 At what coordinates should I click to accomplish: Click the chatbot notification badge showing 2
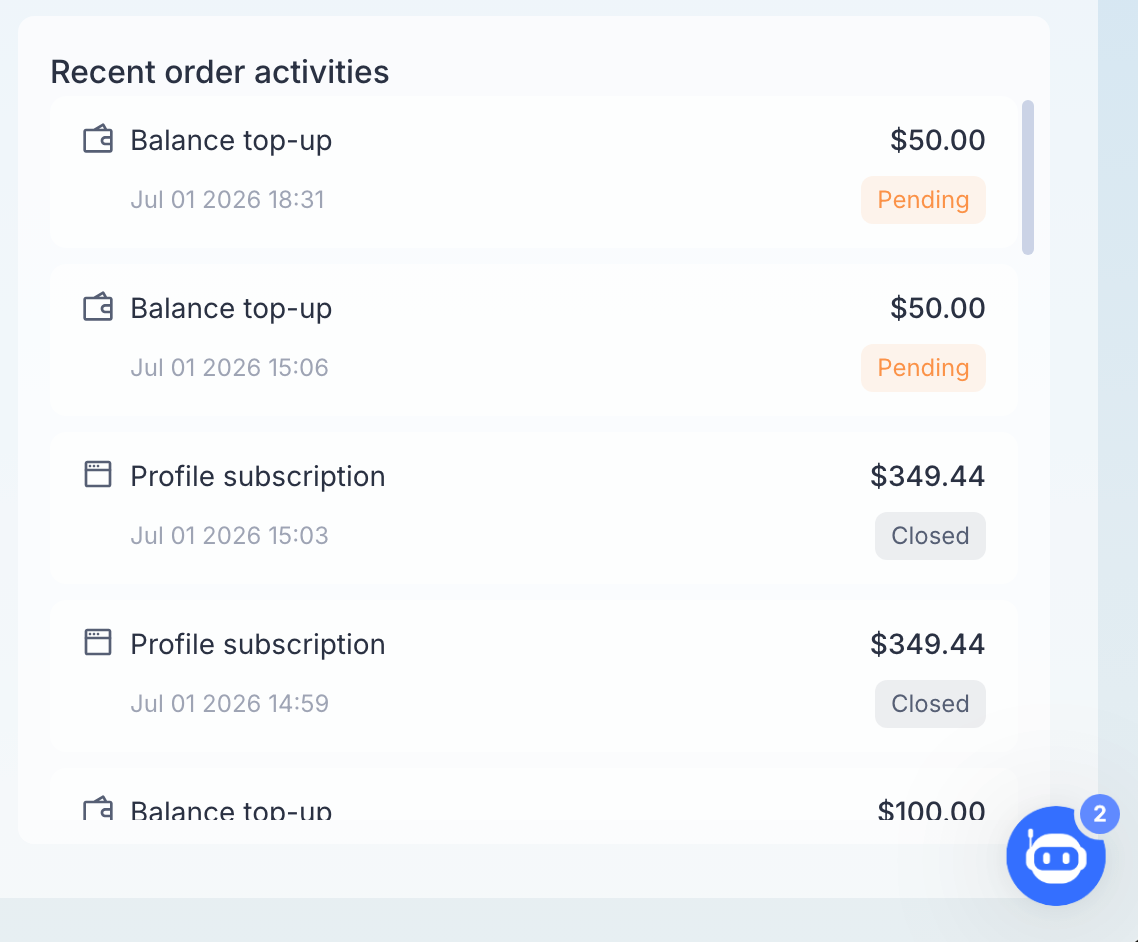coord(1100,814)
